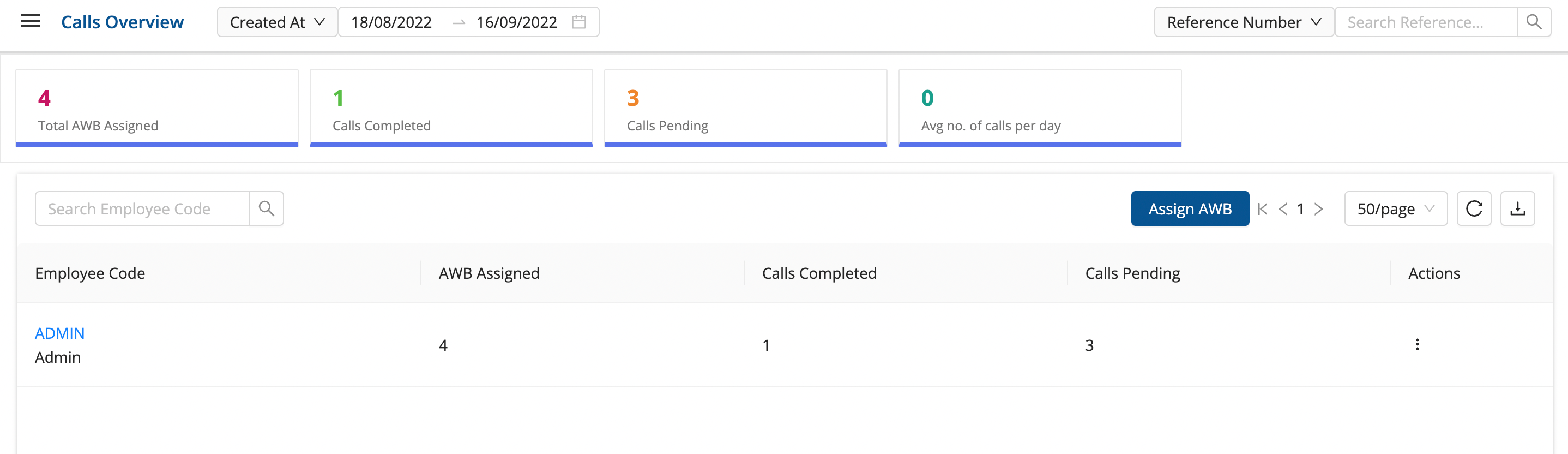Click the reference search magnifier icon
The width and height of the screenshot is (1568, 454).
(x=1533, y=22)
